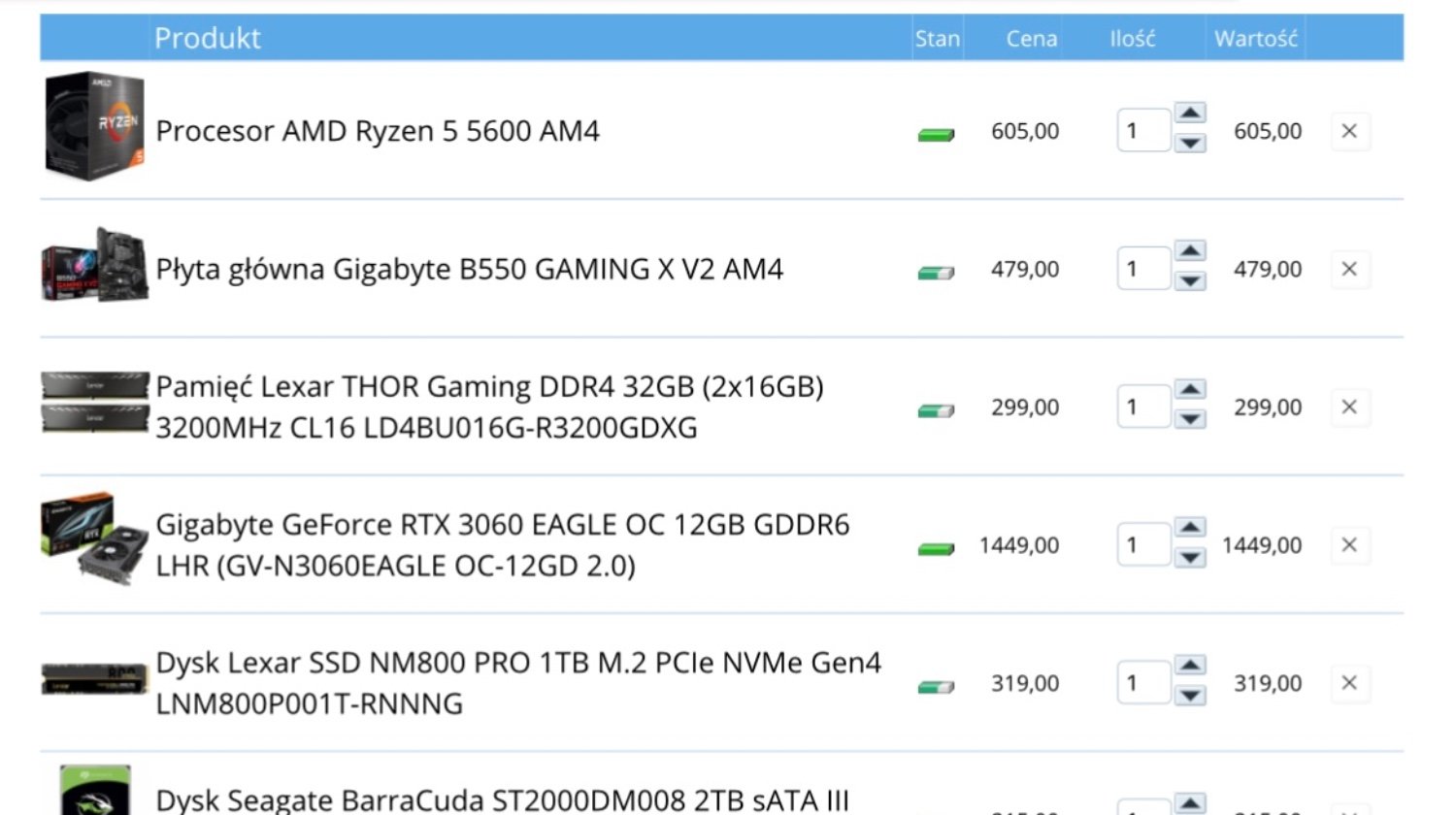
Task: Decrease quantity of Gigabyte B550 GAMING X
Action: tap(1190, 281)
